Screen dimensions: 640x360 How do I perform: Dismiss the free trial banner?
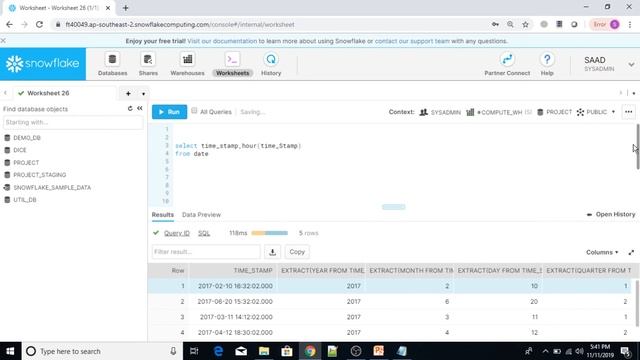[3, 41]
